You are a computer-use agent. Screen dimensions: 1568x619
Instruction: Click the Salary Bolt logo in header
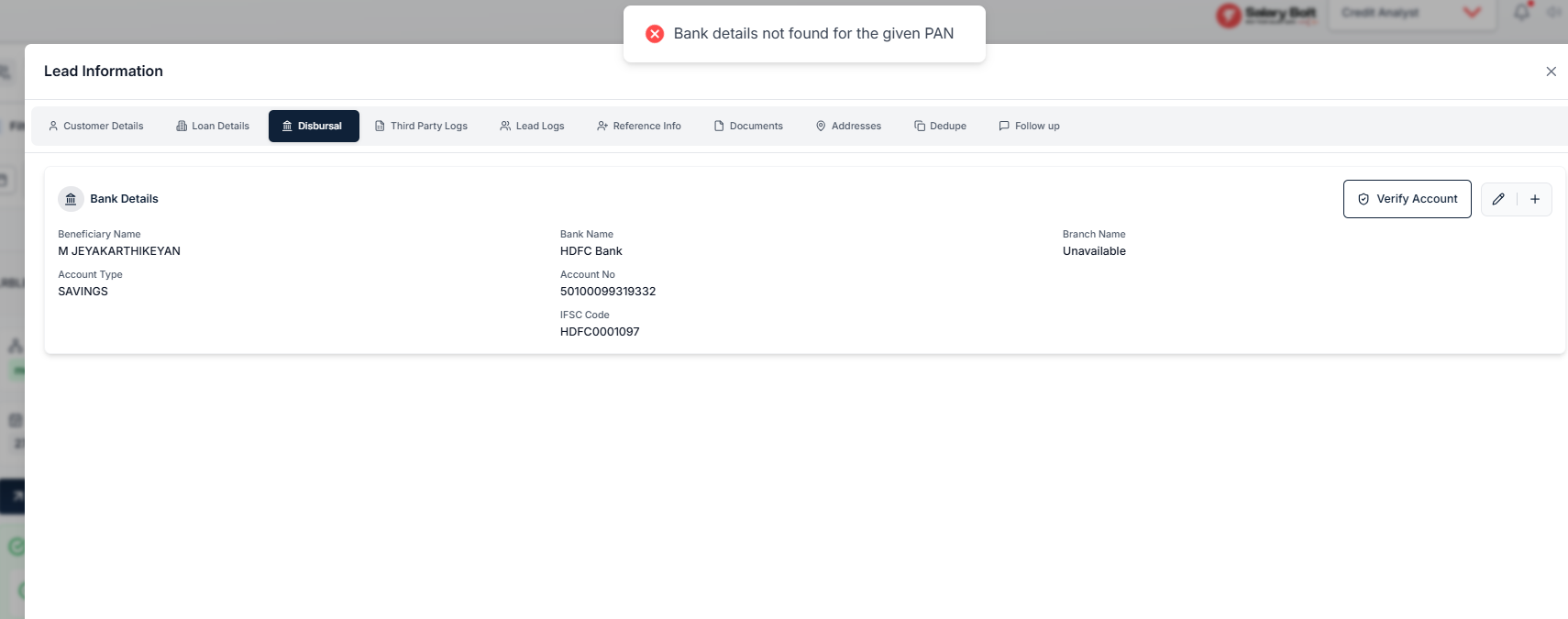[1266, 14]
